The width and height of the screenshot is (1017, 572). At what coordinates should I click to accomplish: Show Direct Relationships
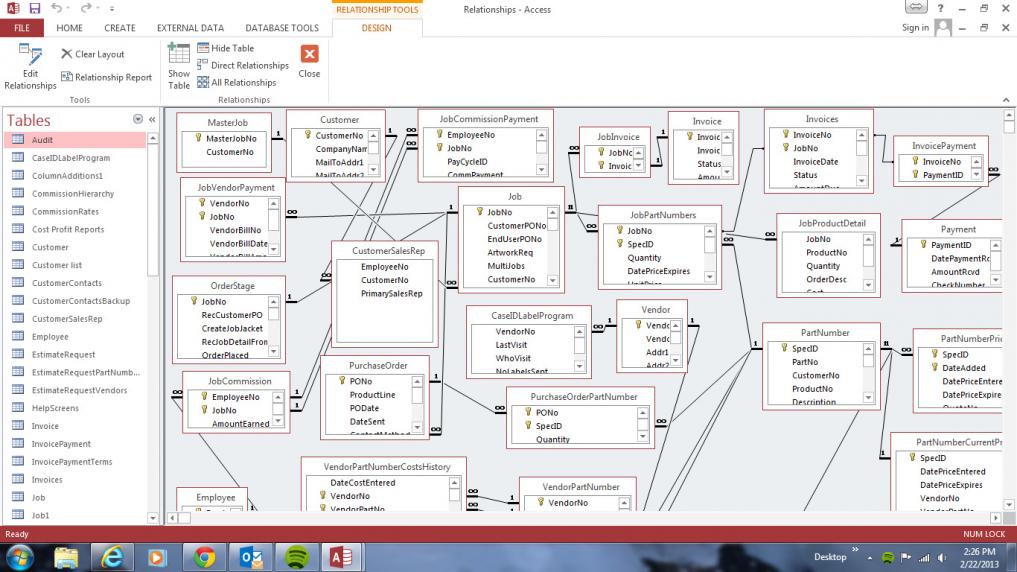tap(243, 66)
